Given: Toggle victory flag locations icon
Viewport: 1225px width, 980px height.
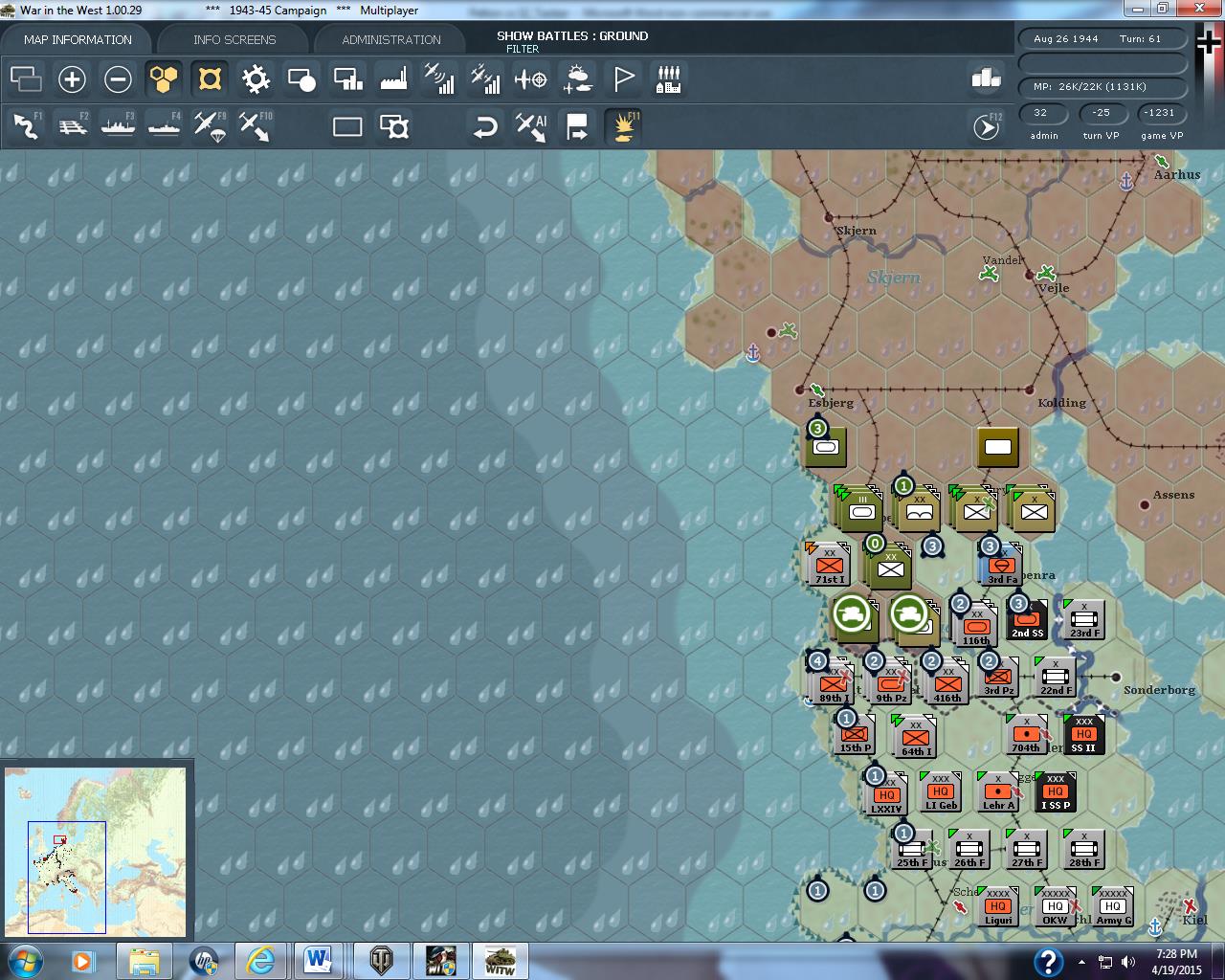Looking at the screenshot, I should coord(623,79).
